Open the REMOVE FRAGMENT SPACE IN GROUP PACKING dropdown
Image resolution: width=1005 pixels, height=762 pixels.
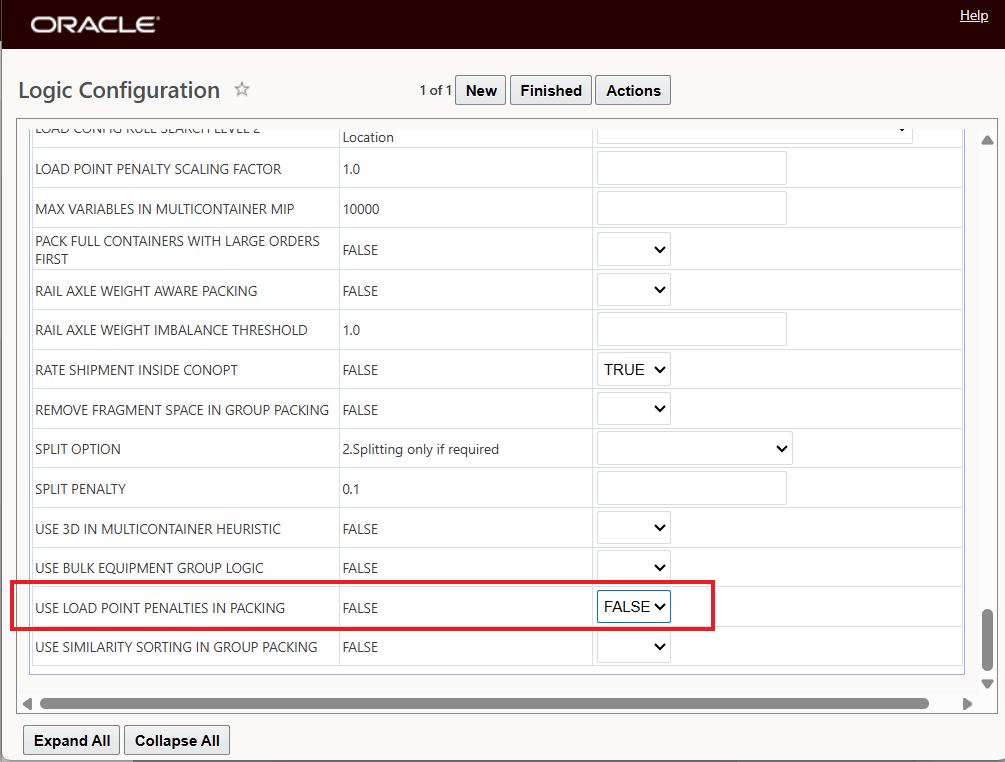tap(633, 408)
